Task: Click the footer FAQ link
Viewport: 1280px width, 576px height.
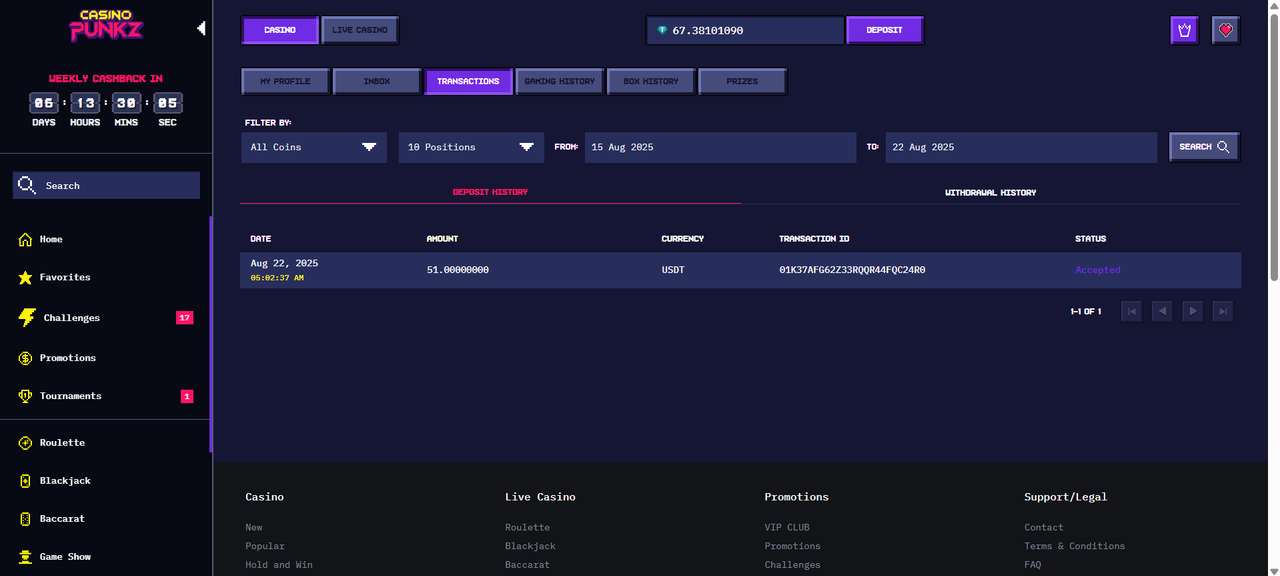Action: 1032,565
